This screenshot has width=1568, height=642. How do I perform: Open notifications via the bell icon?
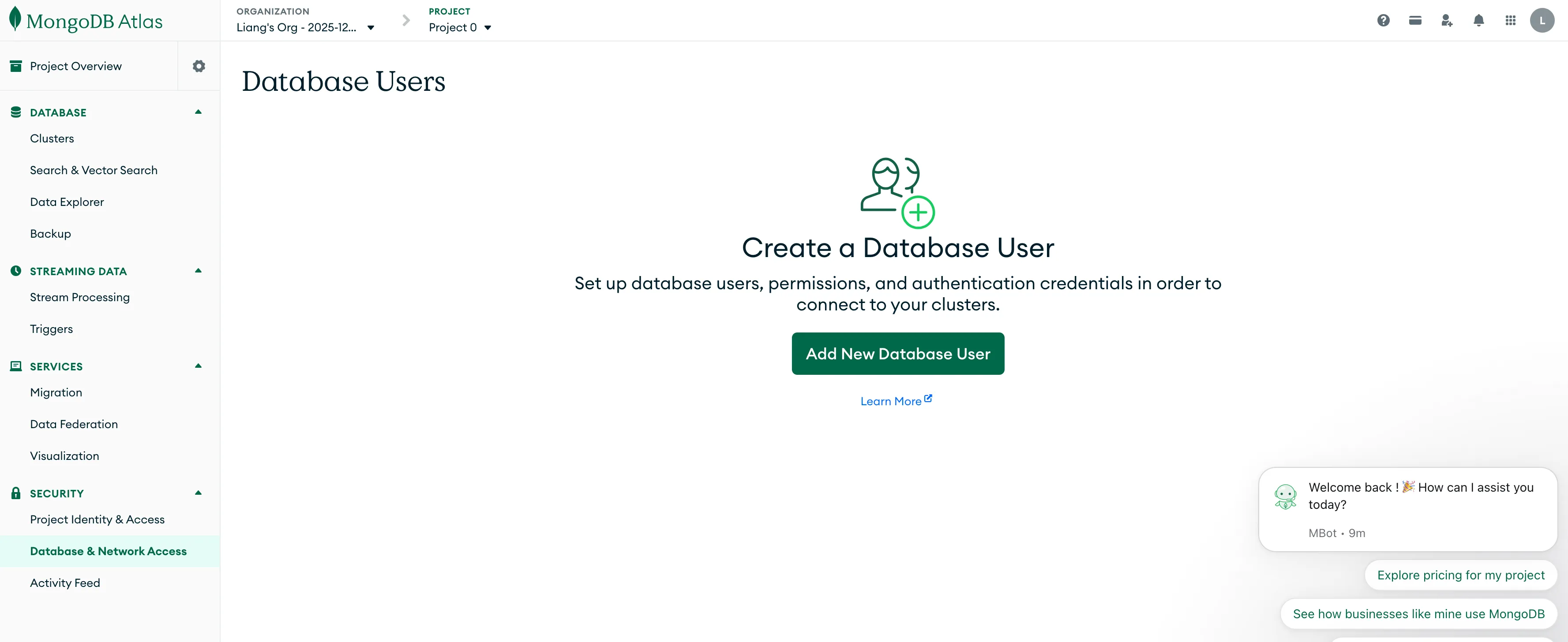pyautogui.click(x=1478, y=20)
